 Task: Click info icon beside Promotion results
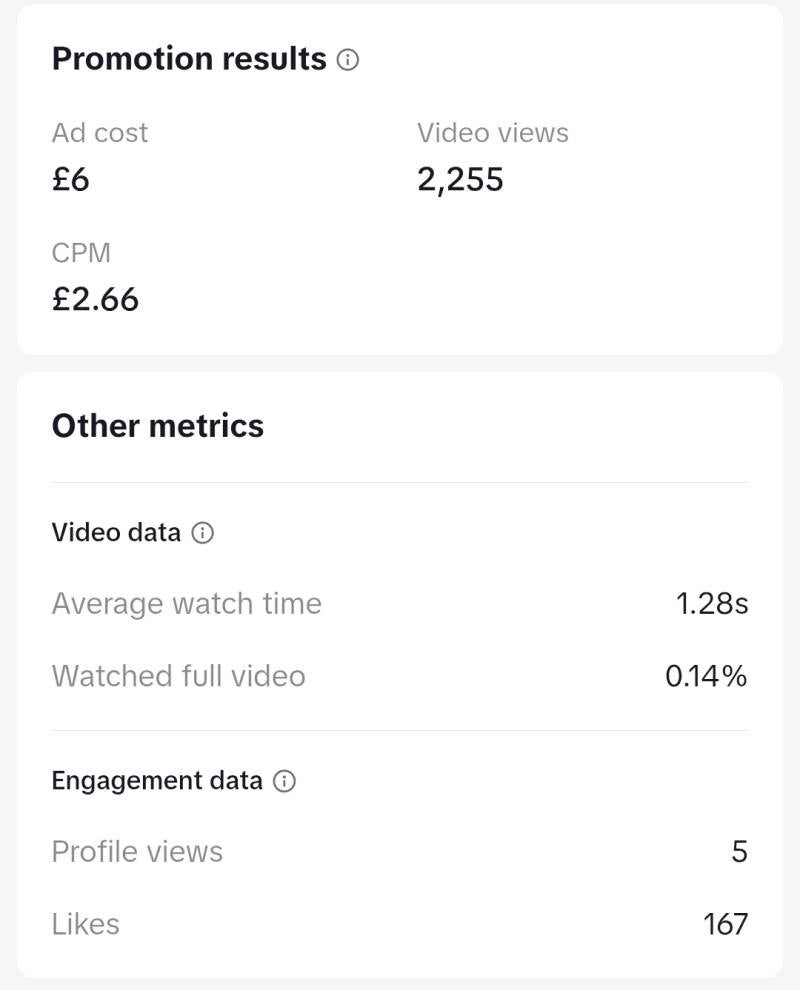click(348, 60)
